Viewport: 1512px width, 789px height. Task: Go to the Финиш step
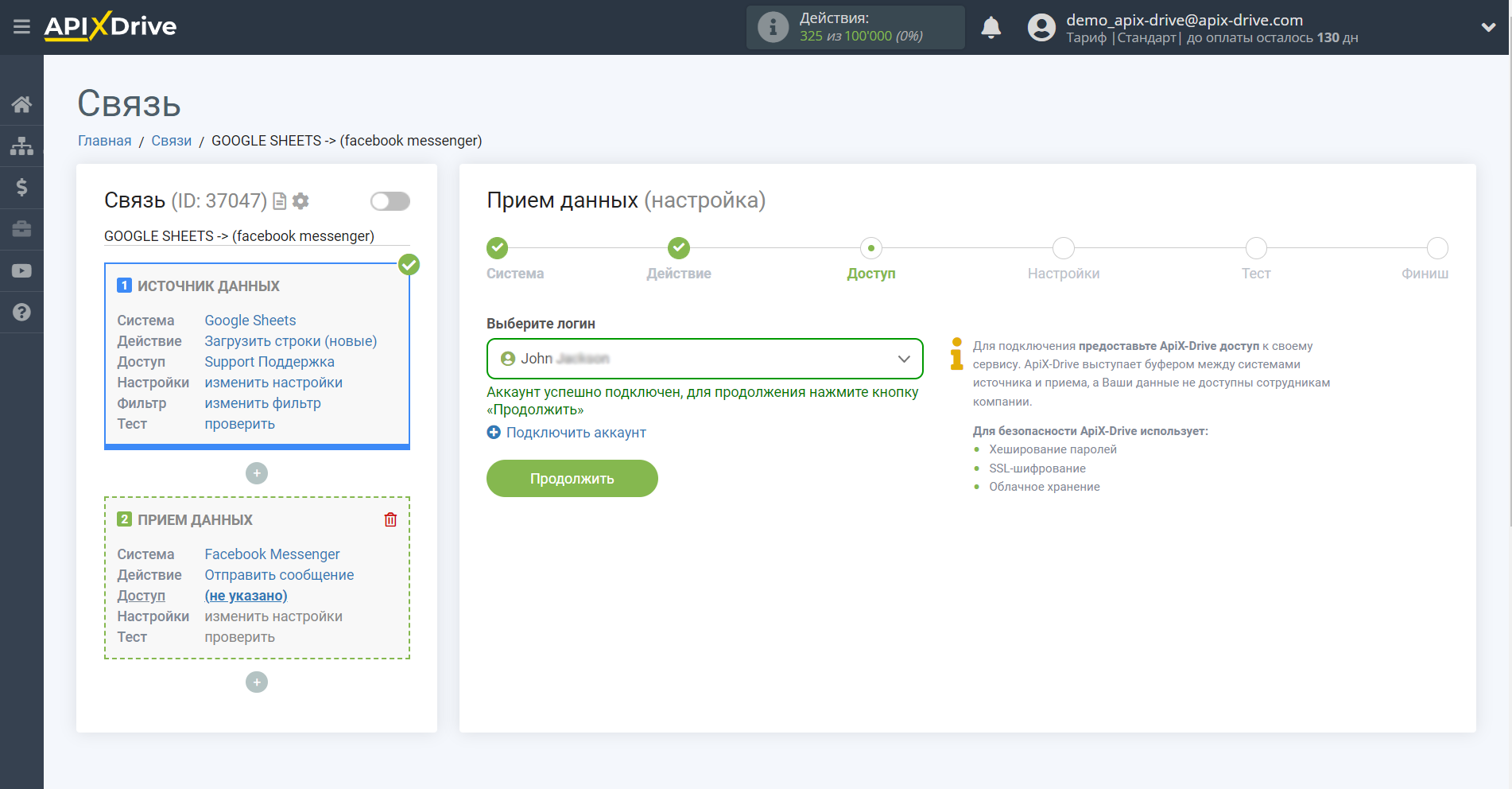[x=1437, y=248]
